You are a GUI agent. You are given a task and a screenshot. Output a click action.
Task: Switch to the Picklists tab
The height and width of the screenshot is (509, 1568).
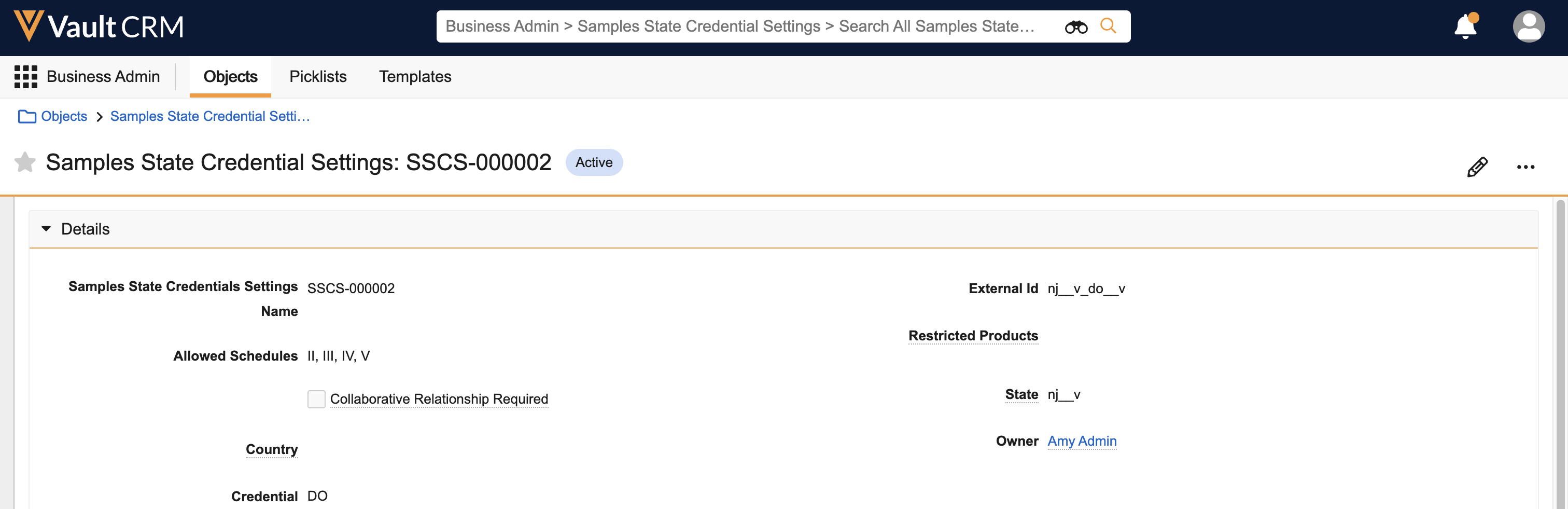click(318, 77)
